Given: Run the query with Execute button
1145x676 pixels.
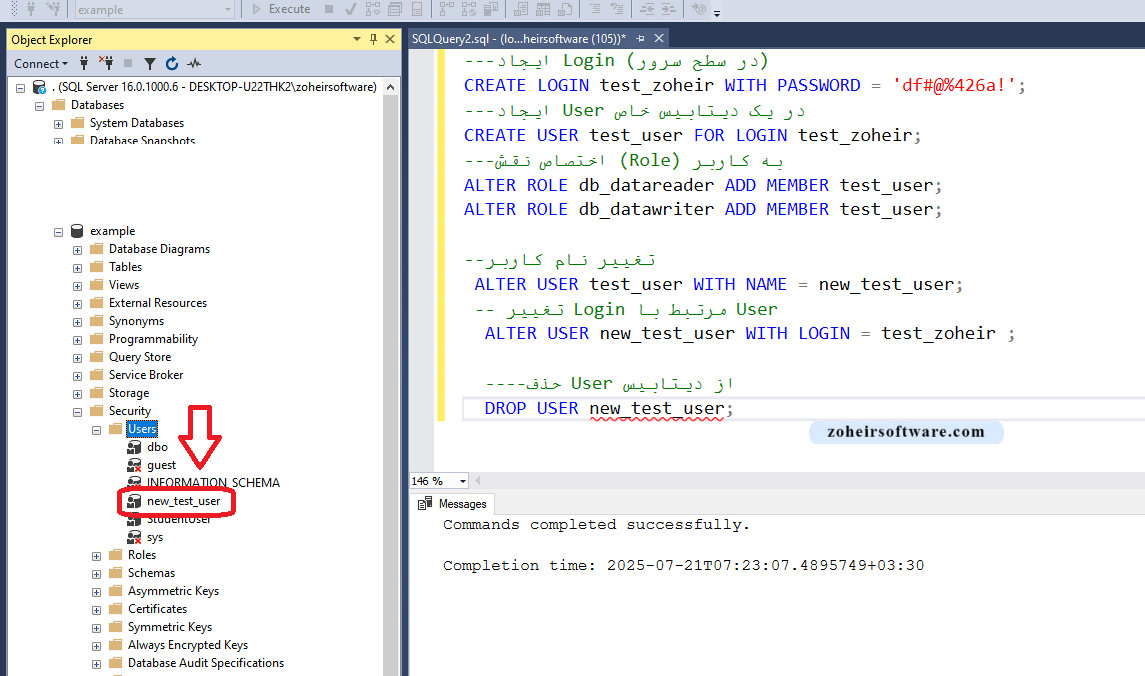Looking at the screenshot, I should coord(281,9).
